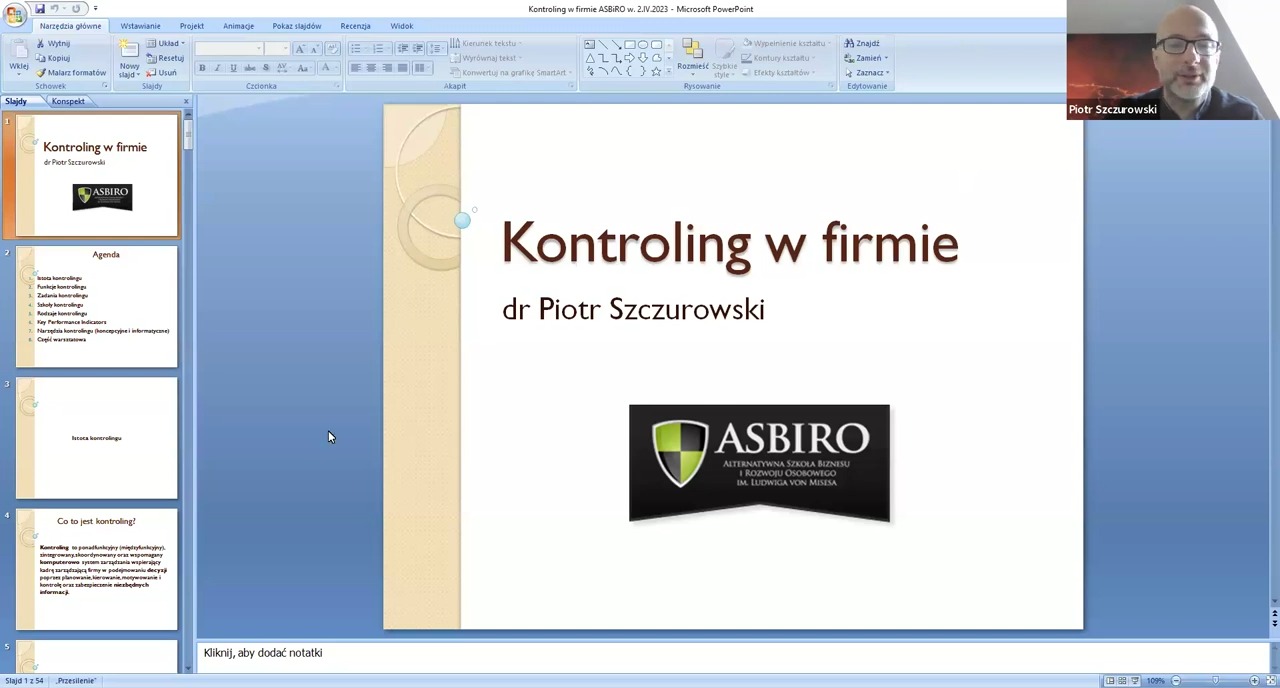The image size is (1280, 688).
Task: Increase font size with the larger A icon
Action: [300, 49]
